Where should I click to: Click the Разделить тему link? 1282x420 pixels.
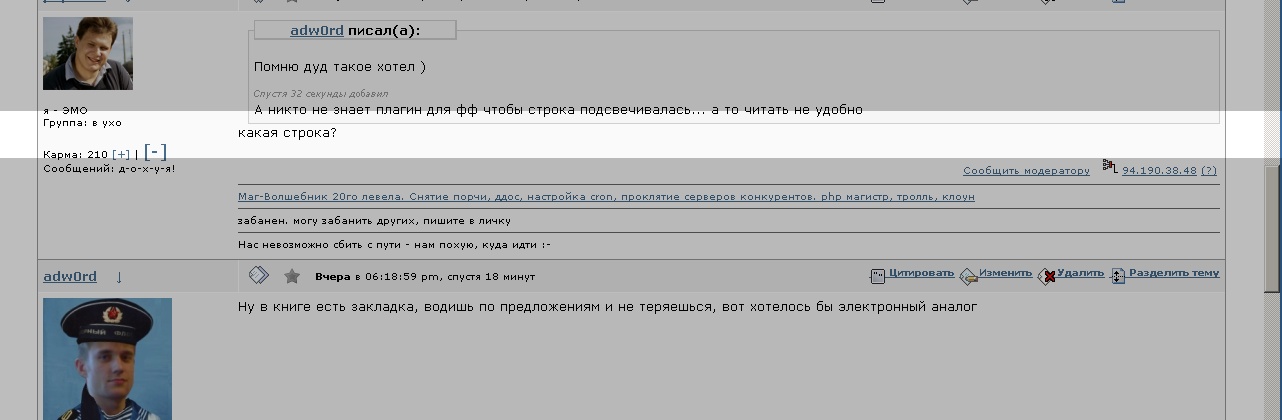coord(1174,273)
